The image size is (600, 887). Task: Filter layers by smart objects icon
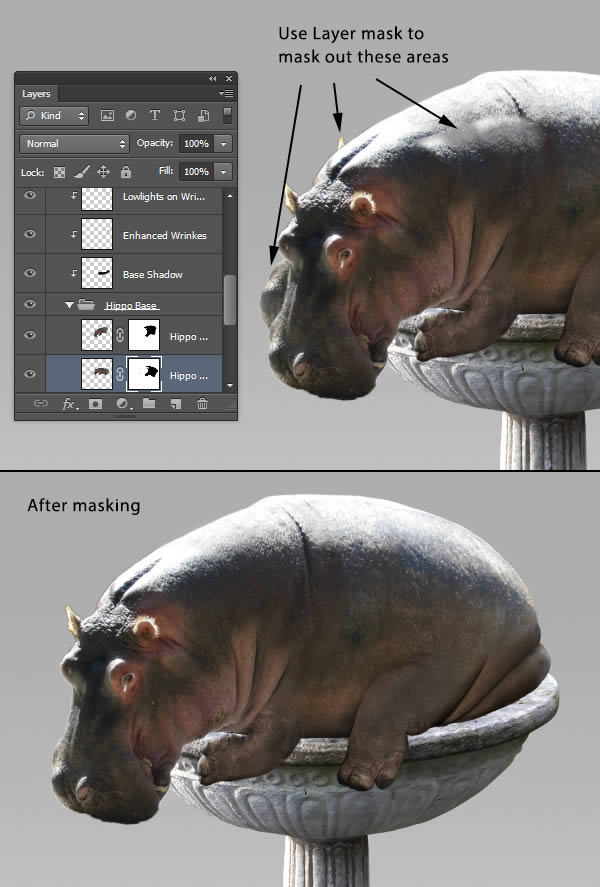(203, 115)
